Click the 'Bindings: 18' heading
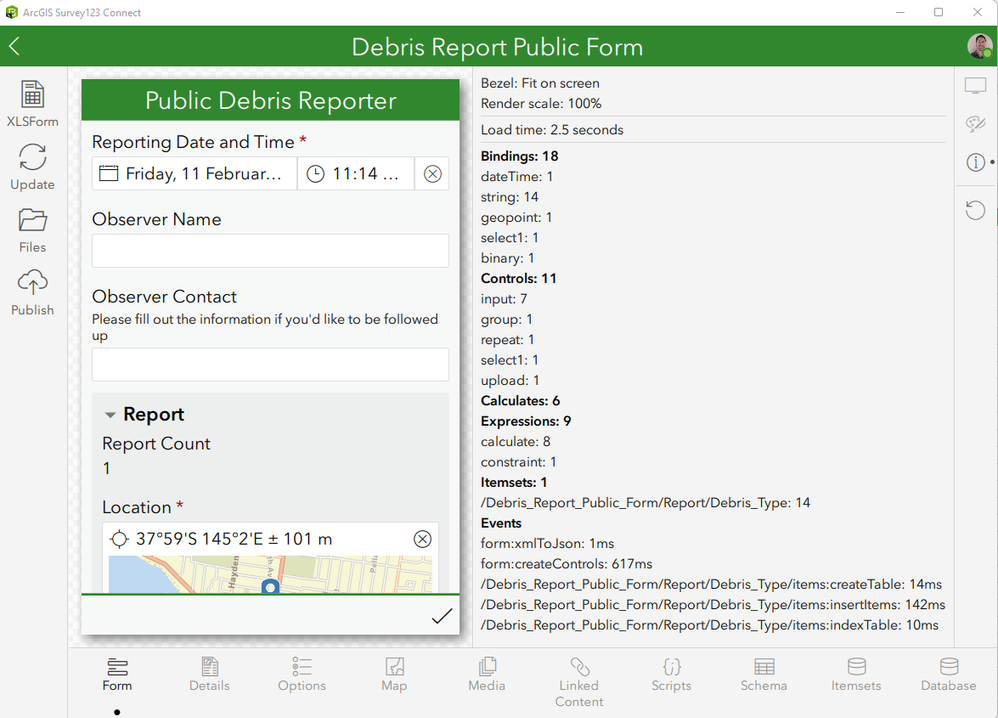Viewport: 998px width, 718px height. [x=519, y=156]
